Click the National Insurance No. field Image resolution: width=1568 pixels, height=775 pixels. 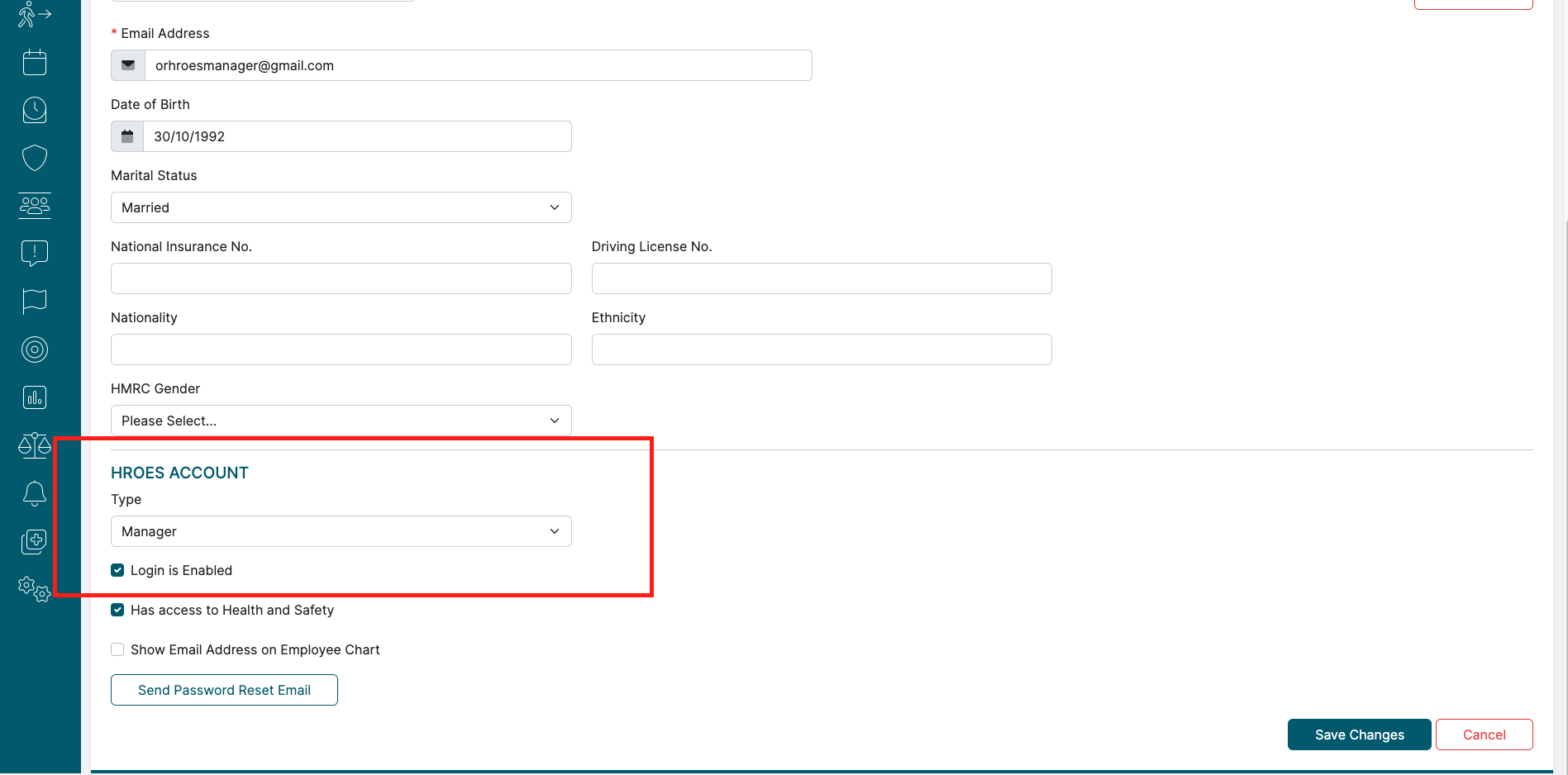(341, 278)
